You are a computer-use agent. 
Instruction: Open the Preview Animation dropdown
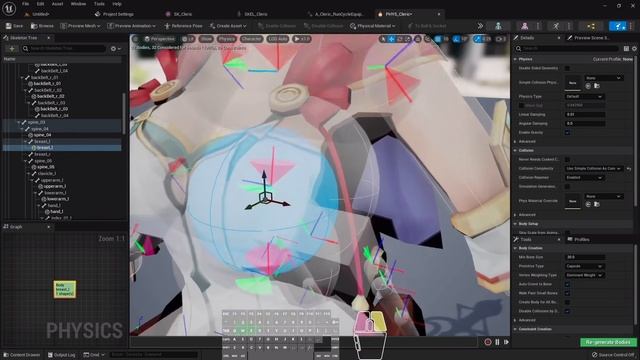pos(131,26)
